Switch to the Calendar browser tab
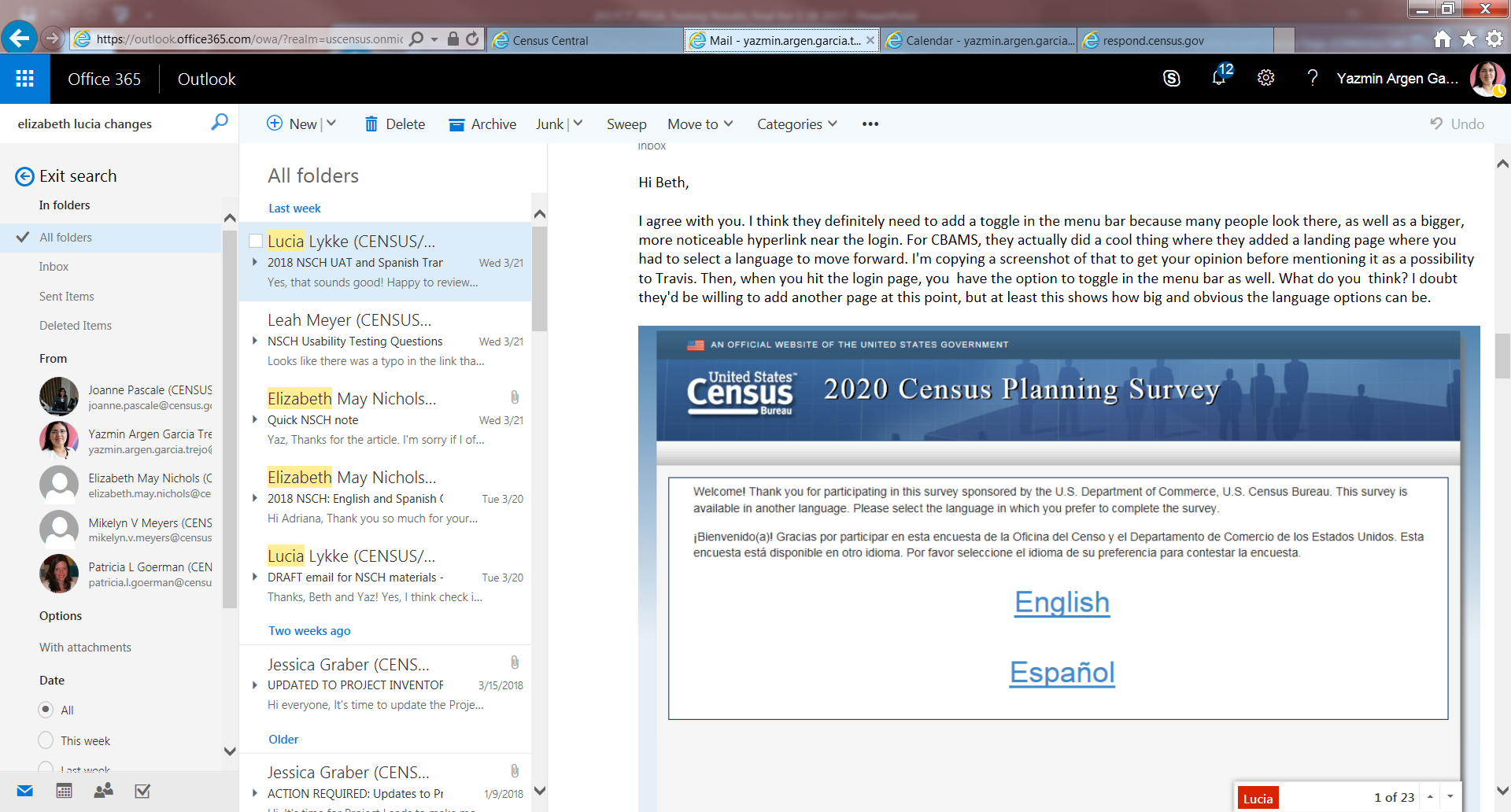Viewport: 1511px width, 812px height. pyautogui.click(x=979, y=40)
